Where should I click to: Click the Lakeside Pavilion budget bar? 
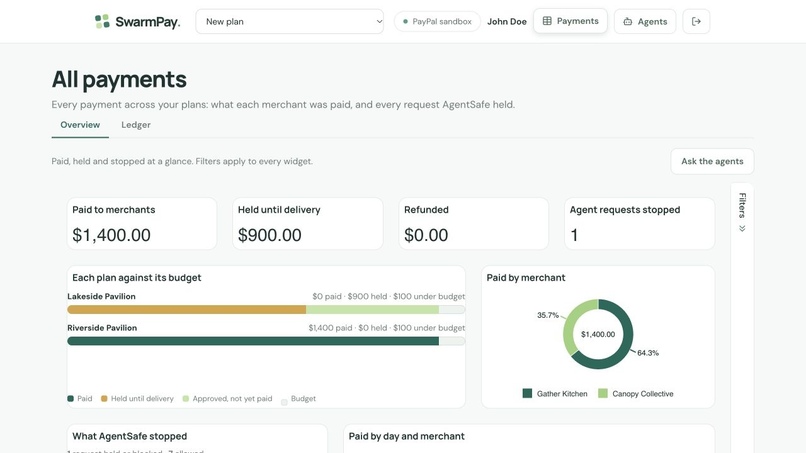(266, 310)
